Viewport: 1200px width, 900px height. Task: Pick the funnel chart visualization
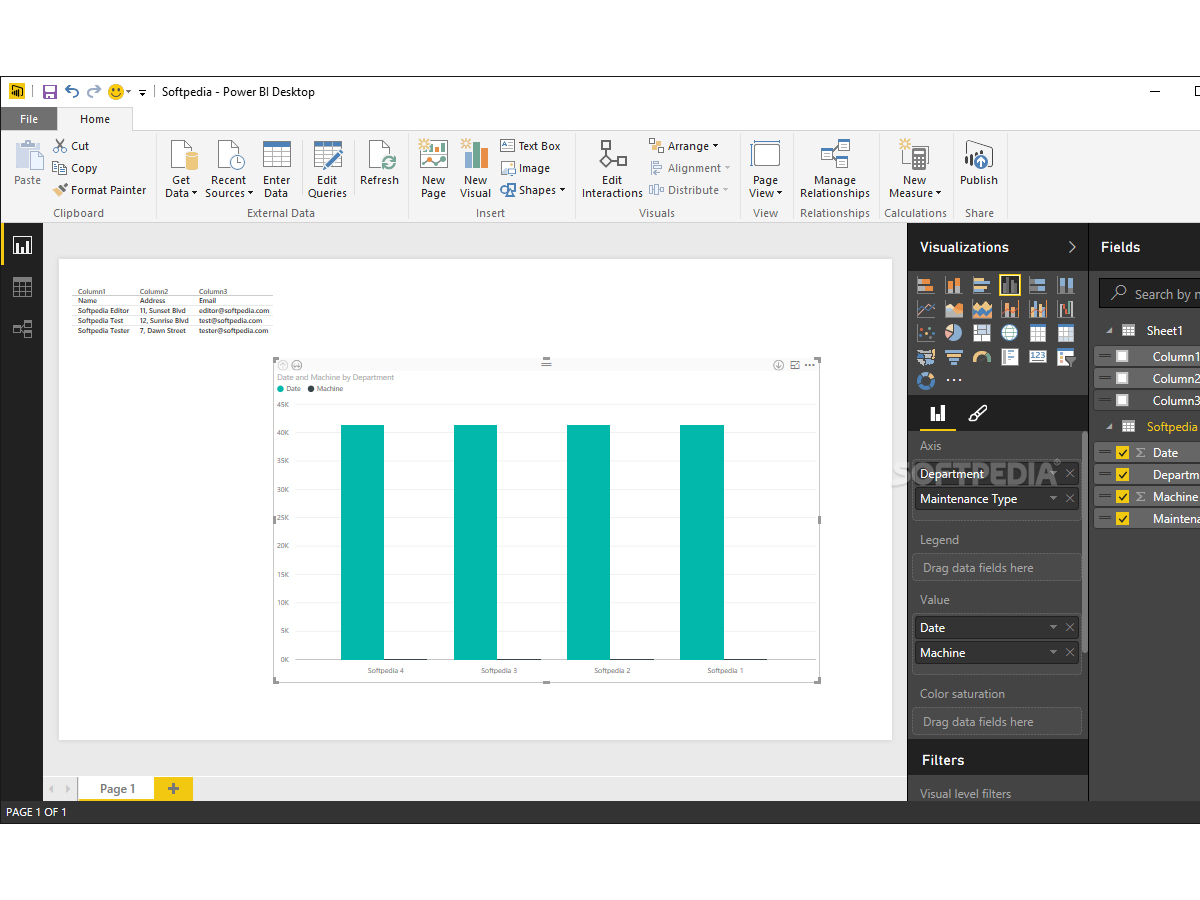[953, 357]
